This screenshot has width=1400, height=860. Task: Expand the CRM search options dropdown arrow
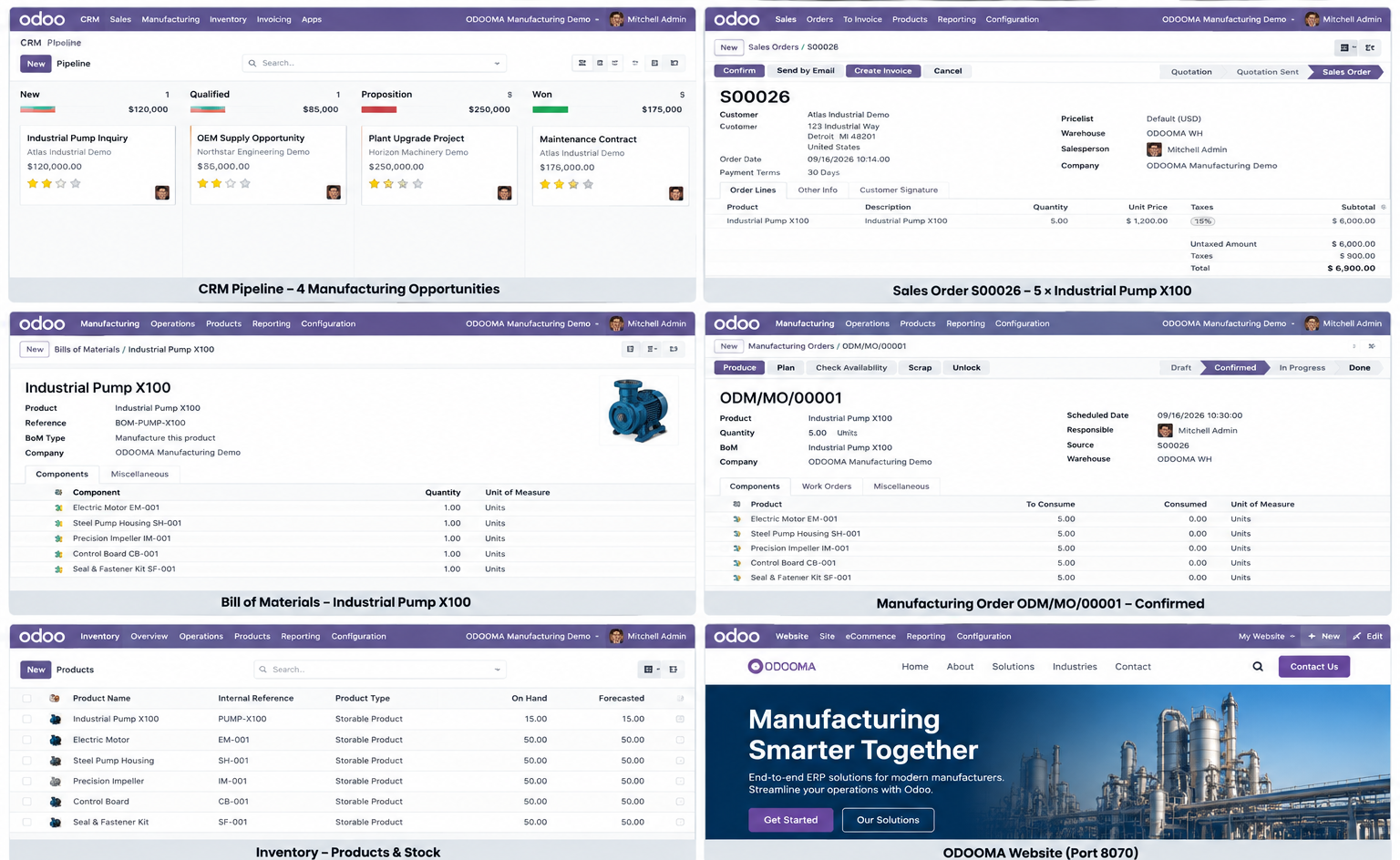coord(497,64)
